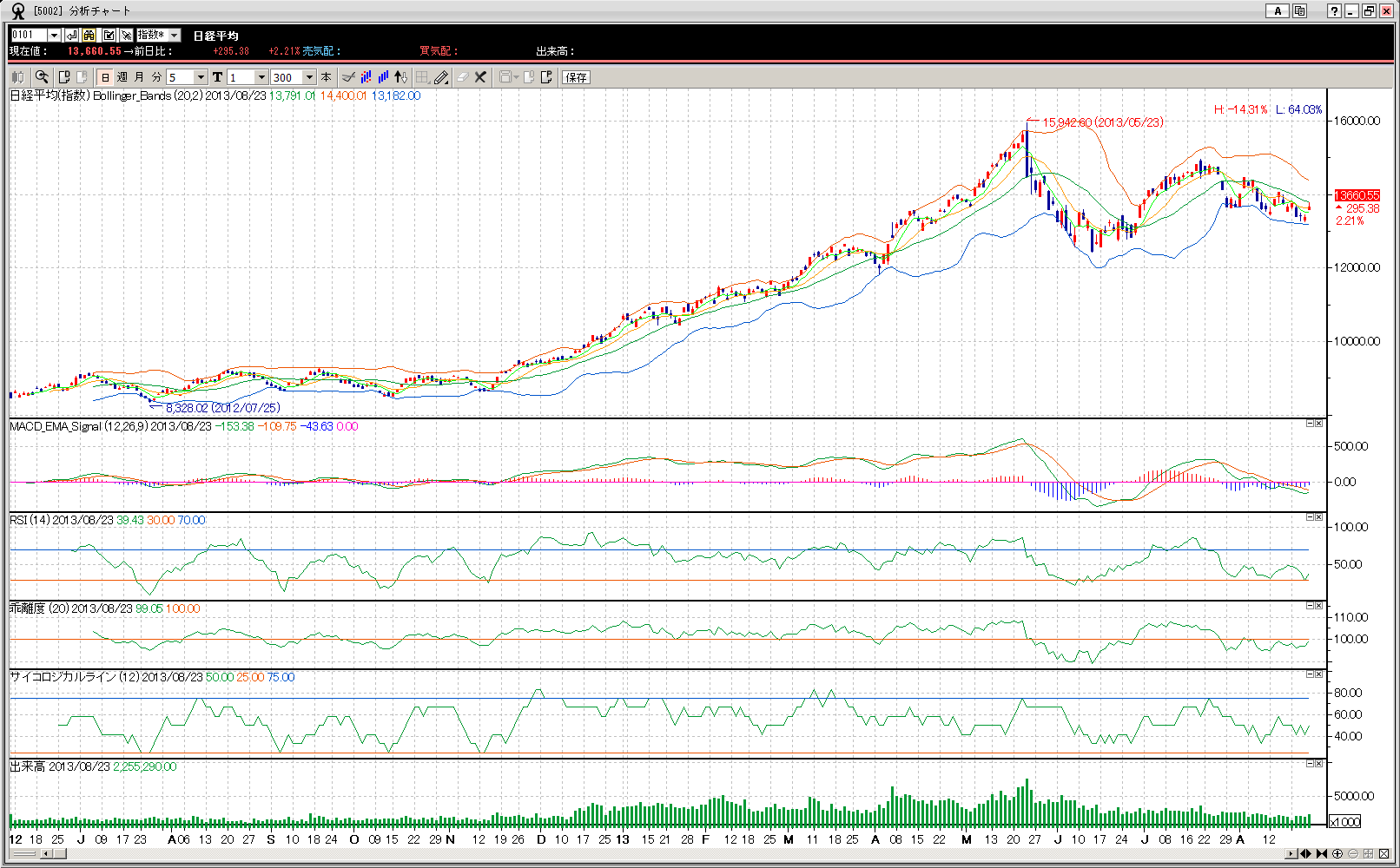Open the 指数 category dropdown
Viewport: 1400px width, 868px height.
pyautogui.click(x=175, y=35)
